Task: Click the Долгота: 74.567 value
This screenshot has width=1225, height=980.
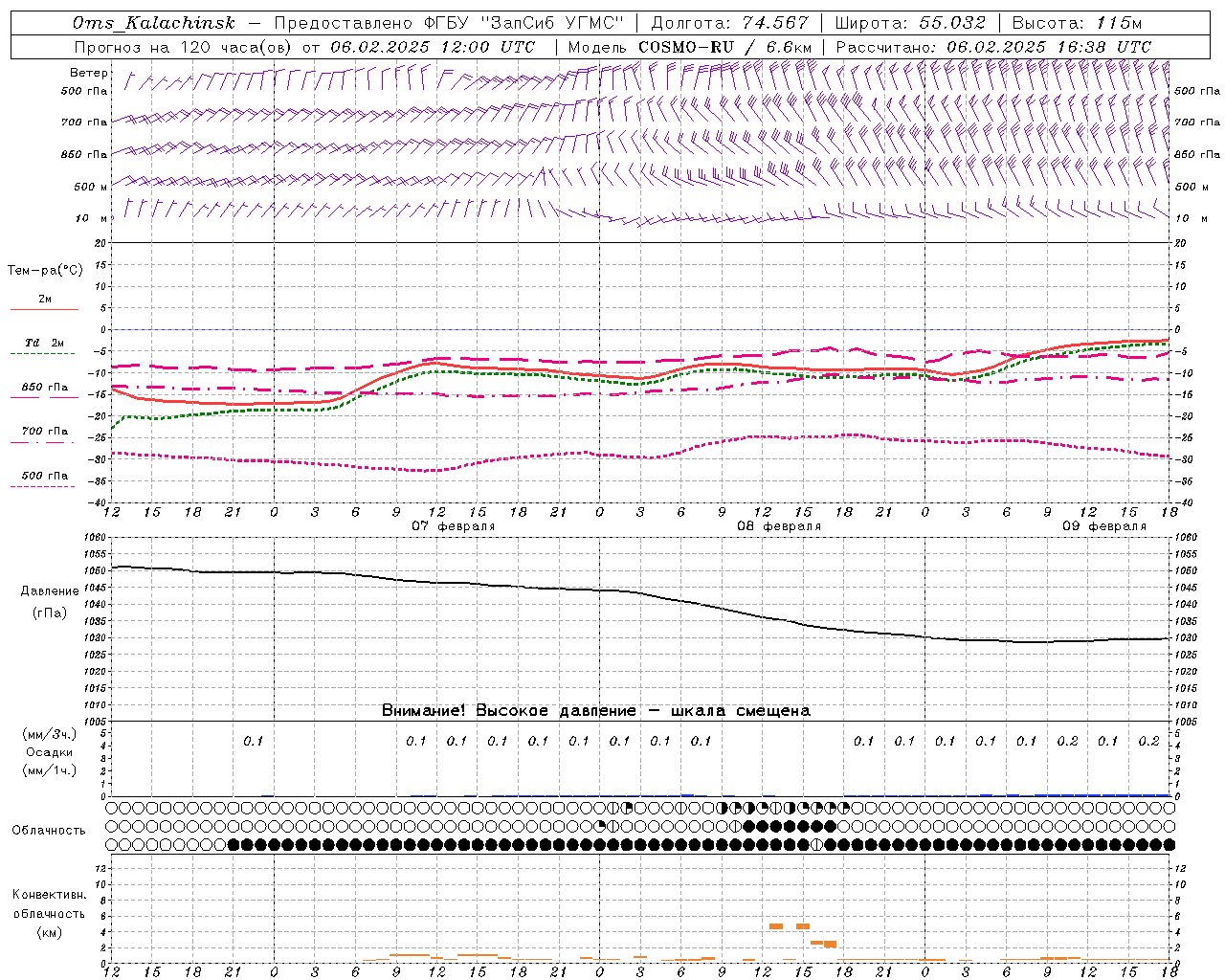Action: pos(729,24)
